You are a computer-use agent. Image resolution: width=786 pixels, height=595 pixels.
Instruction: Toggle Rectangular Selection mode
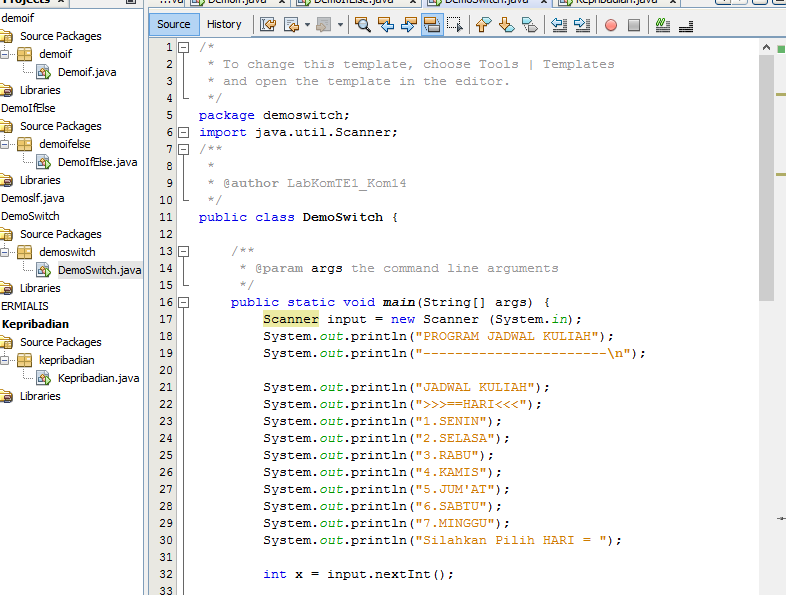pyautogui.click(x=455, y=24)
